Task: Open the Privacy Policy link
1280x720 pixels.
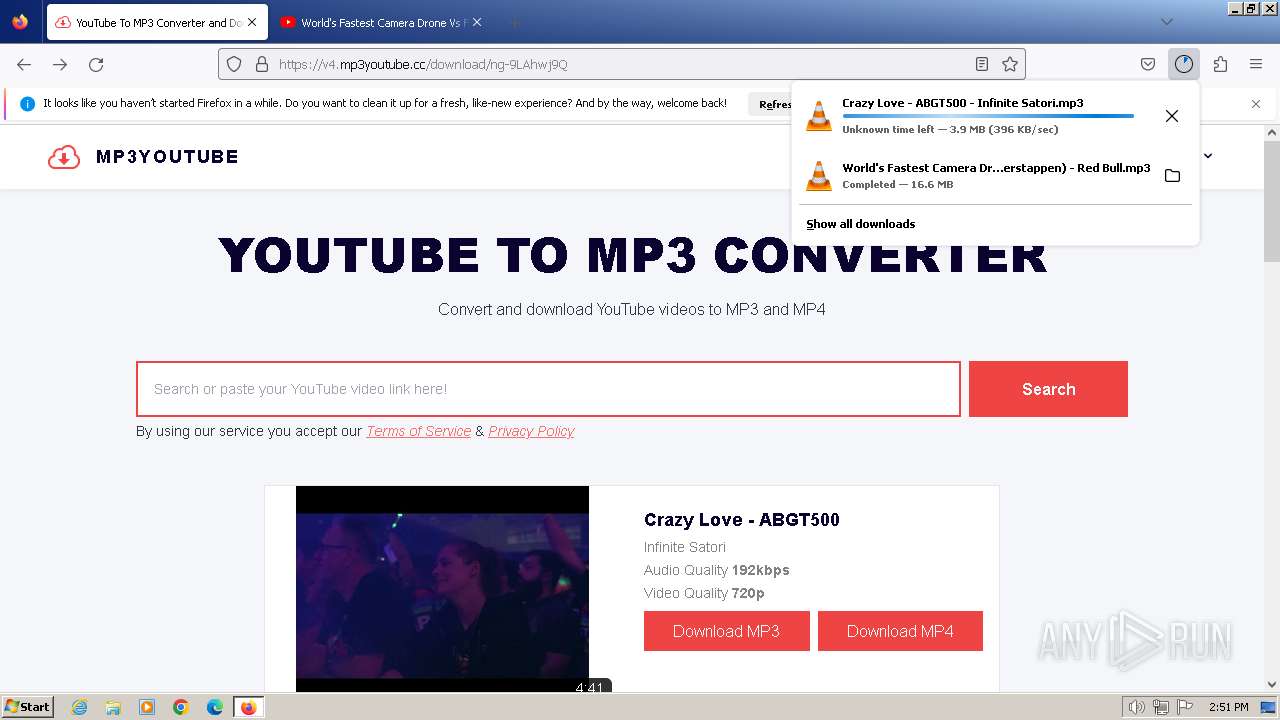Action: point(531,431)
